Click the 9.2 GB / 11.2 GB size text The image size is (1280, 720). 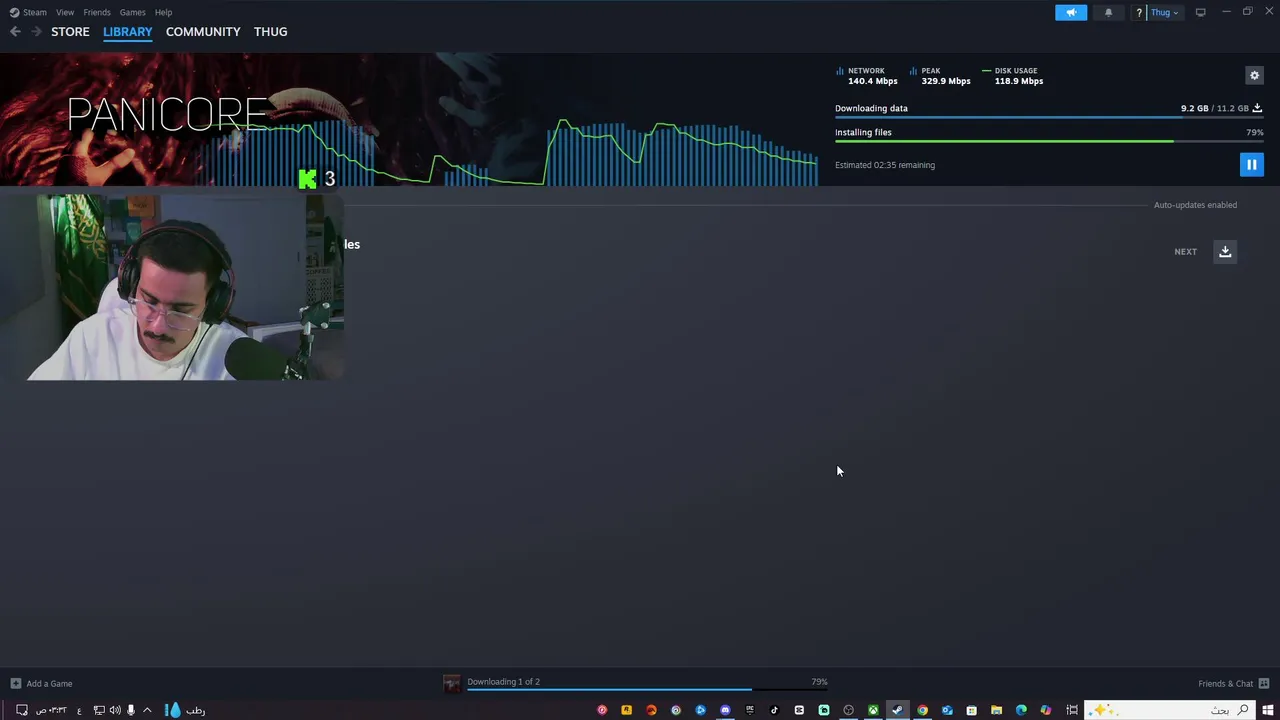pyautogui.click(x=1214, y=108)
